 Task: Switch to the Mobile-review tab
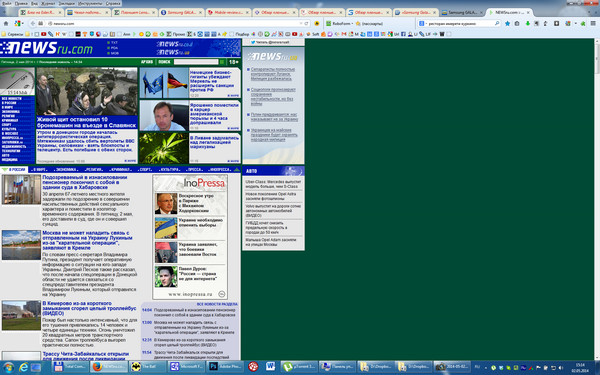point(228,12)
